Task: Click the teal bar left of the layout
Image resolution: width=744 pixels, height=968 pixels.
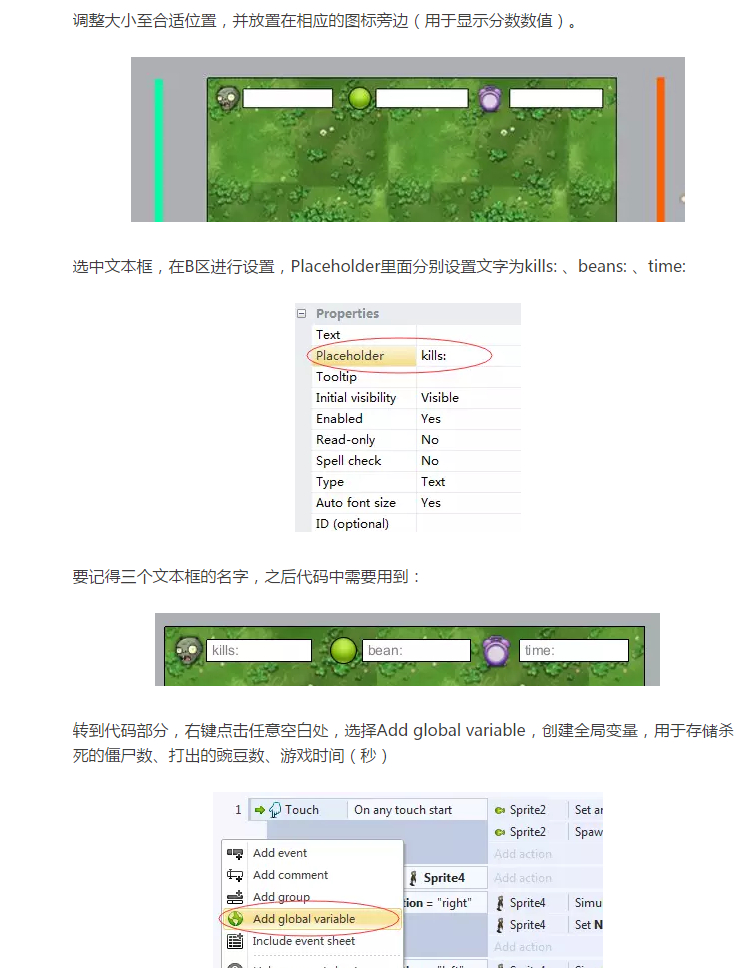Action: [159, 150]
